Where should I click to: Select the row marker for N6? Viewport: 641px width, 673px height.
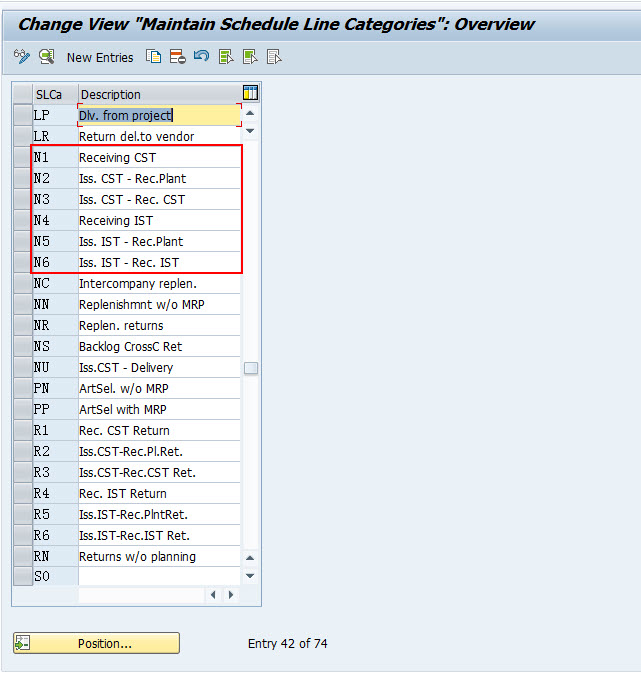23,262
